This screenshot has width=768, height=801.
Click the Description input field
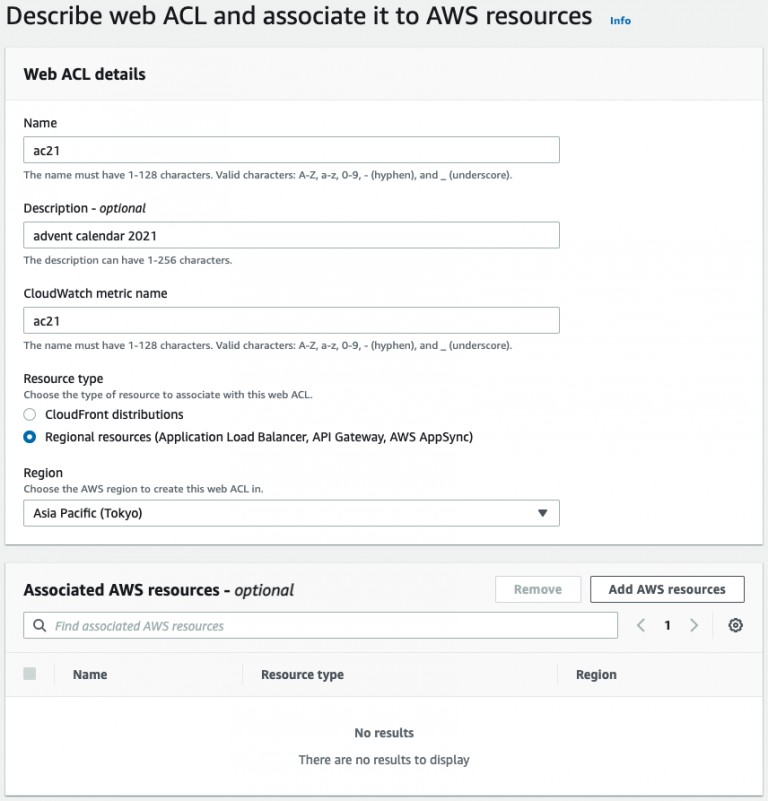(290, 235)
